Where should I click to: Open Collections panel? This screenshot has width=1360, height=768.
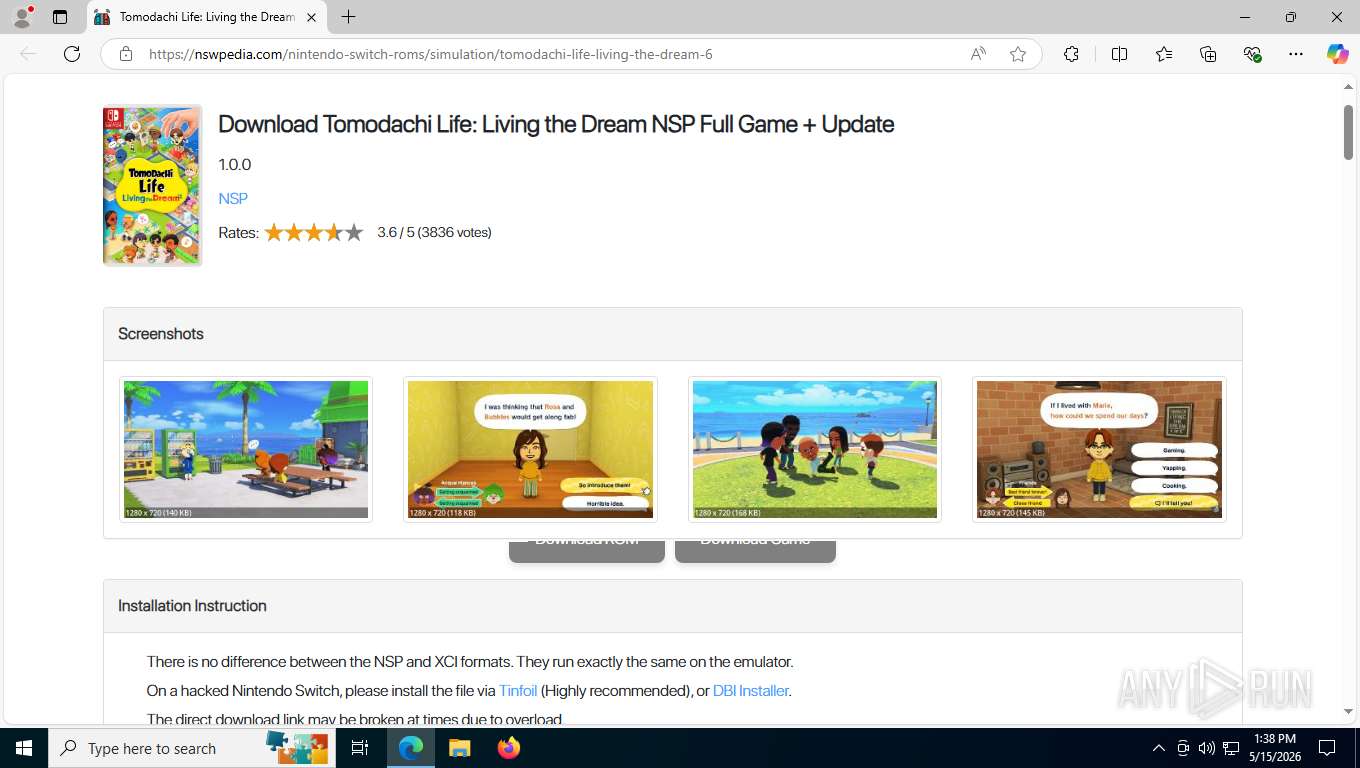tap(1208, 54)
